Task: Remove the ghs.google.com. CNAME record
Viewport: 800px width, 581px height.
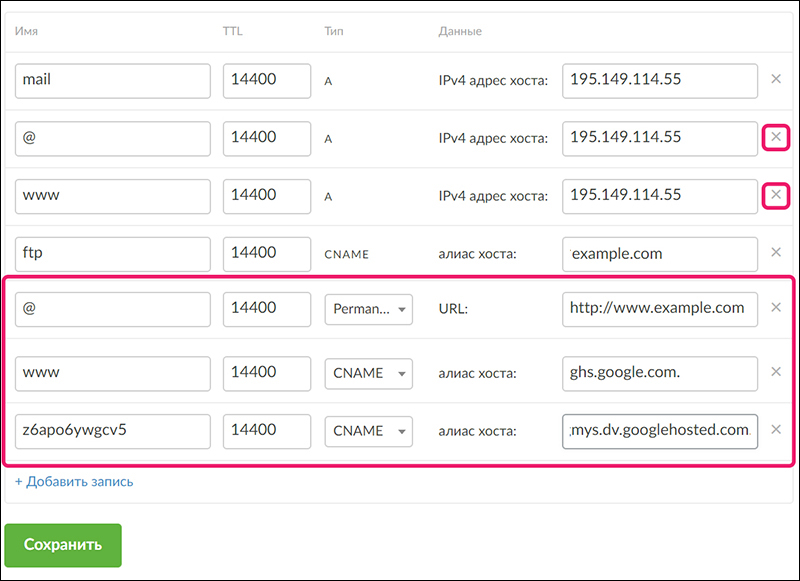Action: [776, 372]
